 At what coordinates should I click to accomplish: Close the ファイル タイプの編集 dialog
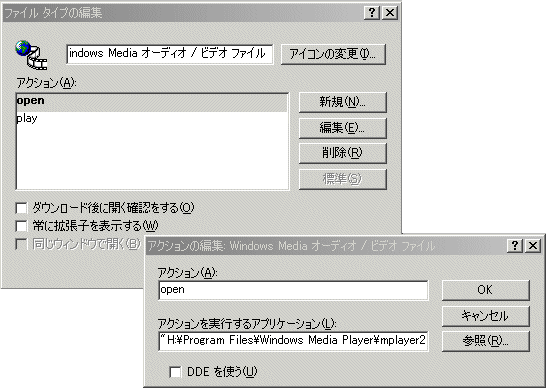(390, 13)
